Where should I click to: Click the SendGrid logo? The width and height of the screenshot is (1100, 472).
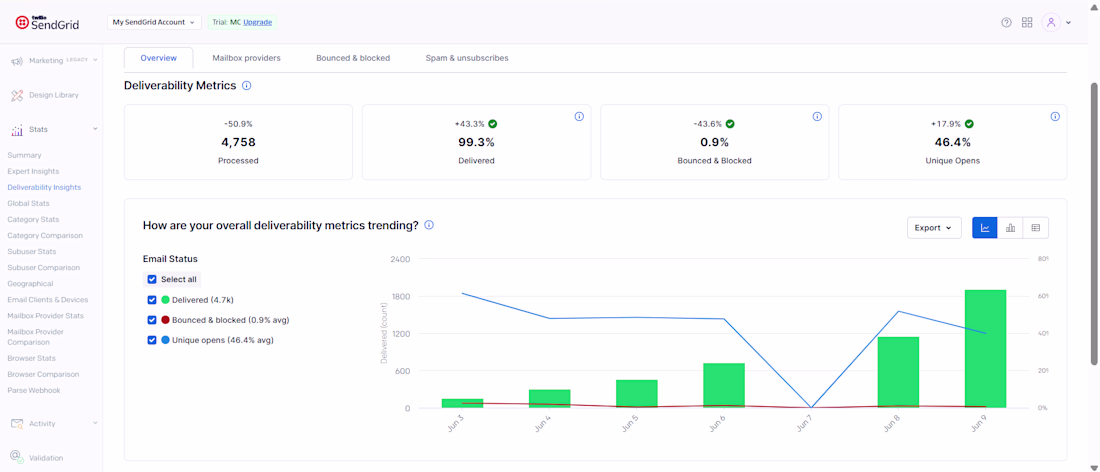48,22
